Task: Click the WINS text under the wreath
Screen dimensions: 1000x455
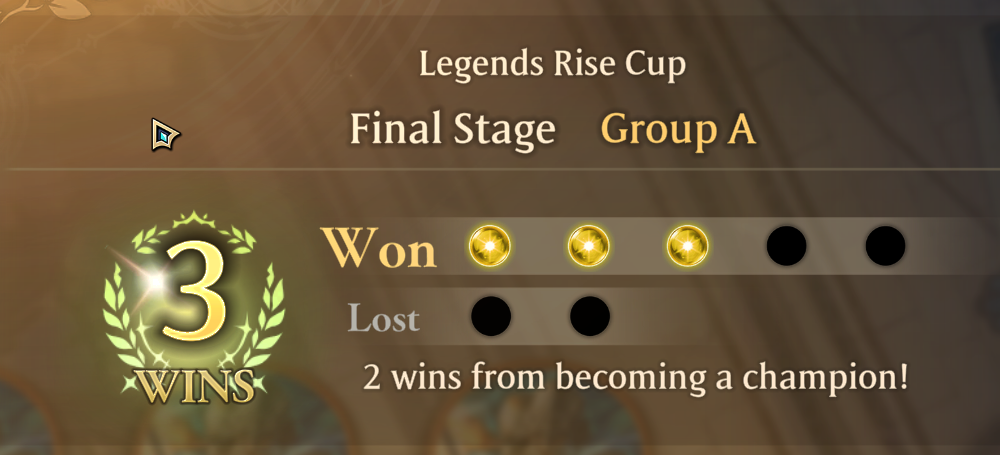Action: (195, 385)
